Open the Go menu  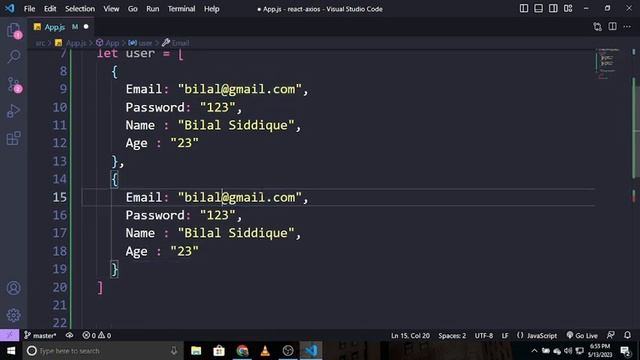tap(132, 9)
